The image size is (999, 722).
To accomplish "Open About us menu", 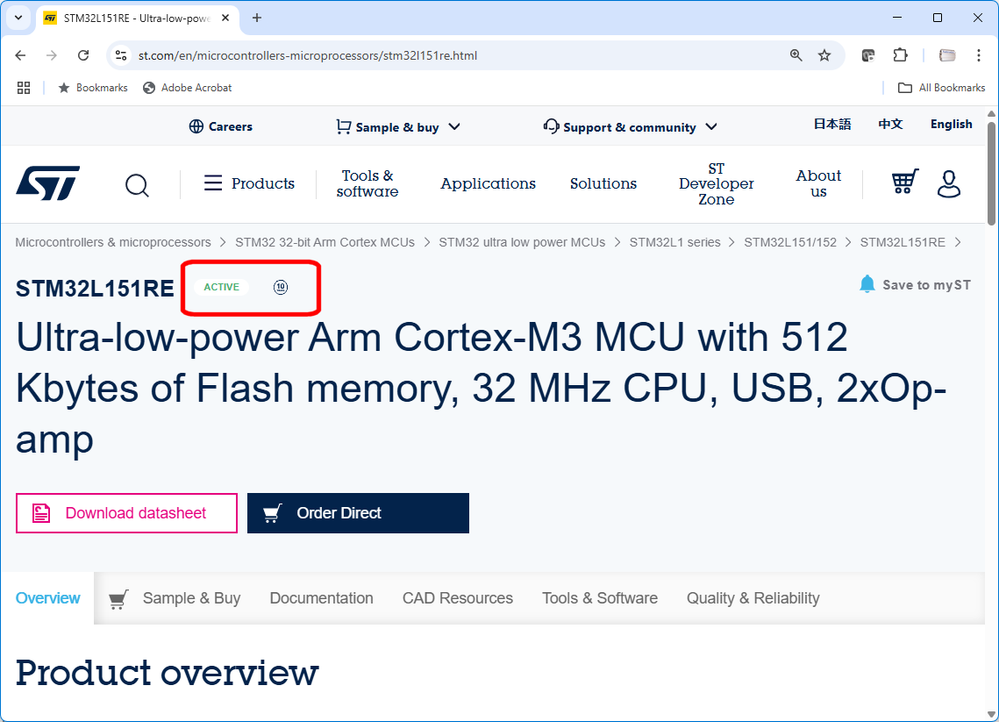I will (x=819, y=184).
